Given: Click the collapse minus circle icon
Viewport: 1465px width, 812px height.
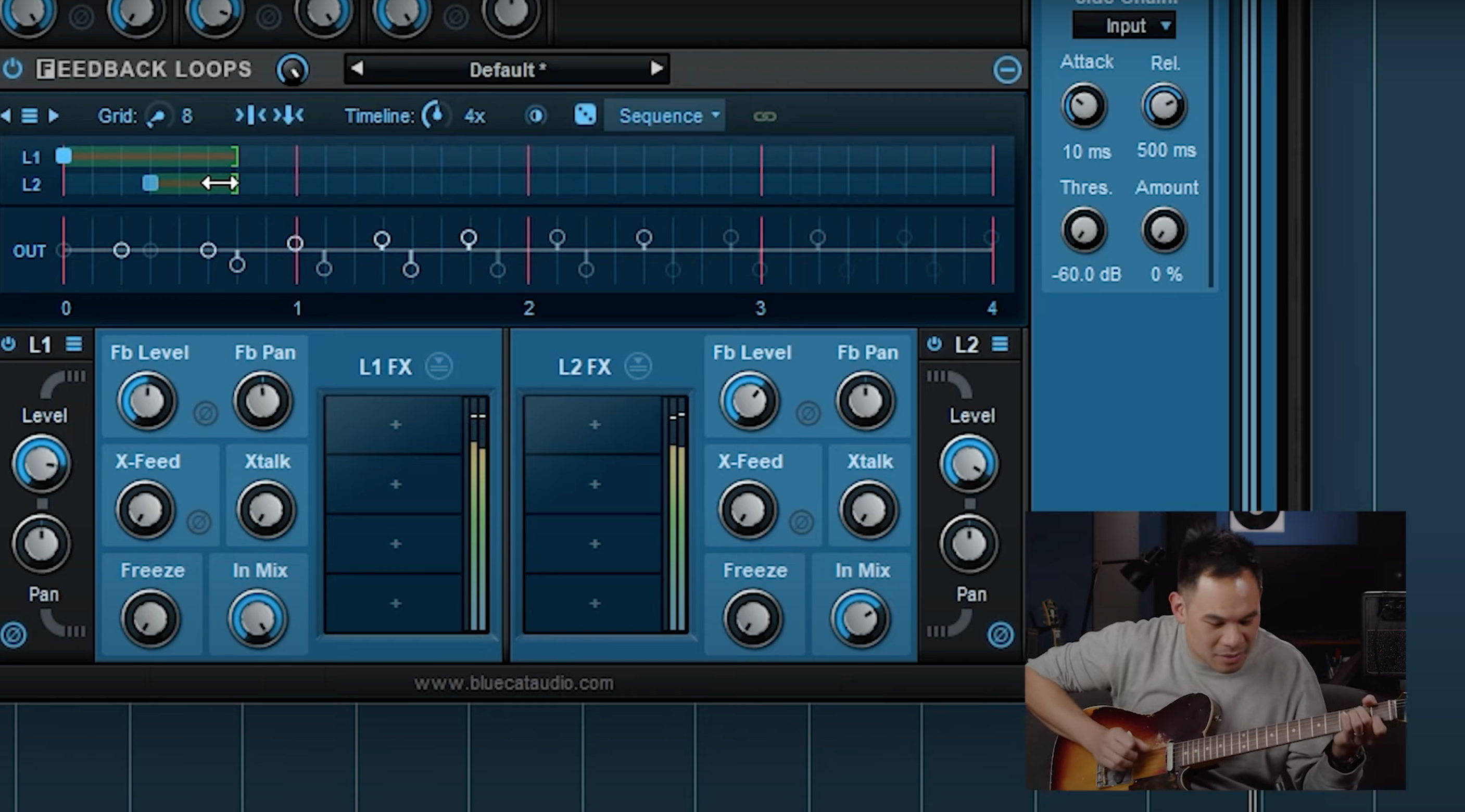Looking at the screenshot, I should (1007, 70).
